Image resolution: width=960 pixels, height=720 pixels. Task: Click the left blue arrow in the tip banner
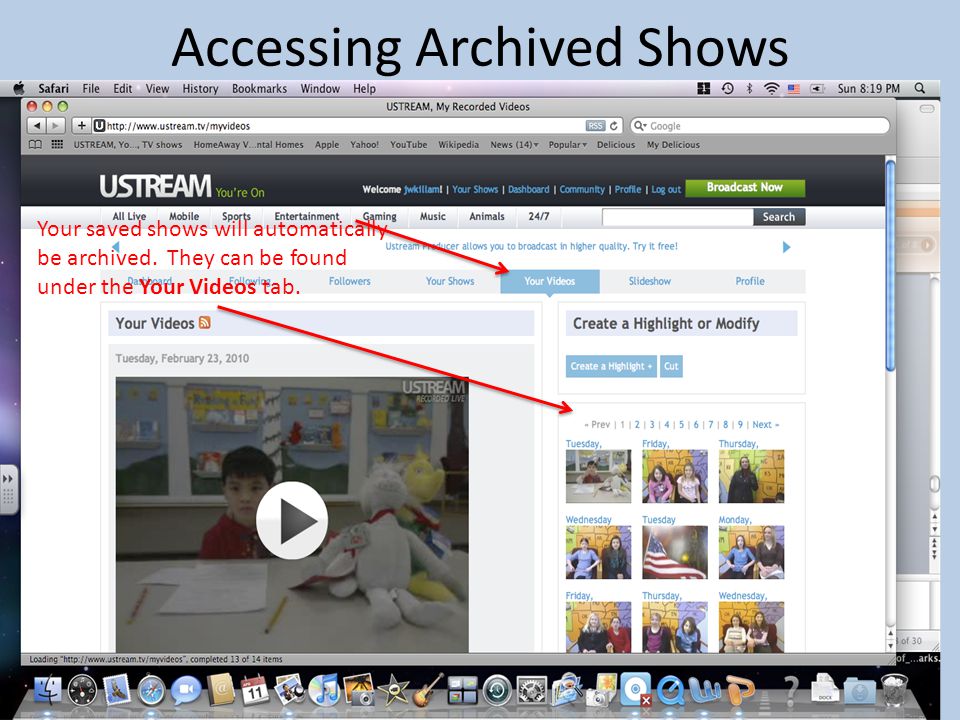pyautogui.click(x=116, y=247)
